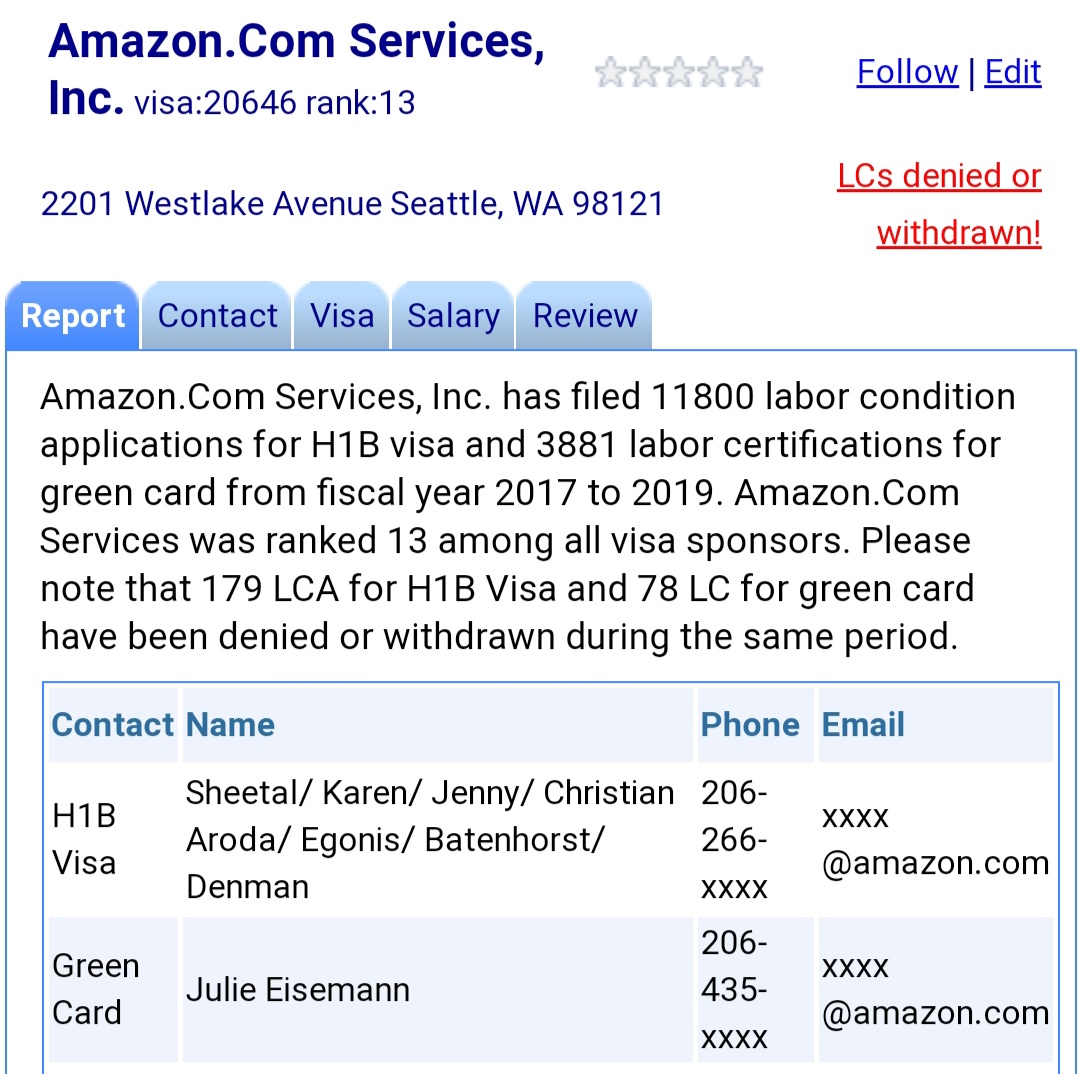Select the Visa tab
This screenshot has width=1080, height=1074.
tap(342, 316)
